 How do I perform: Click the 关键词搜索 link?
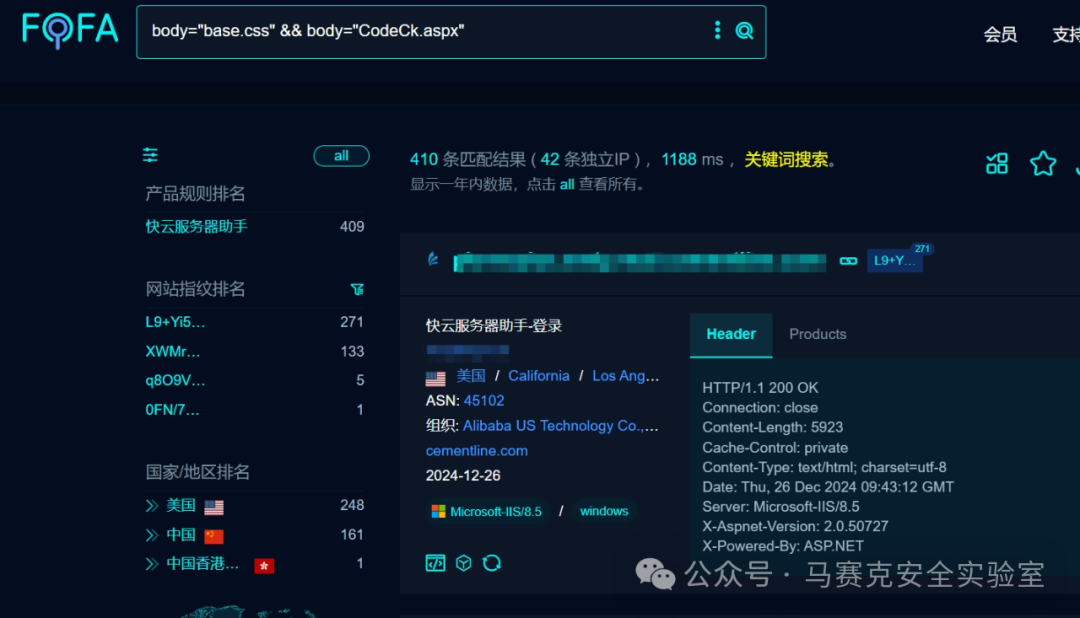[x=786, y=160]
